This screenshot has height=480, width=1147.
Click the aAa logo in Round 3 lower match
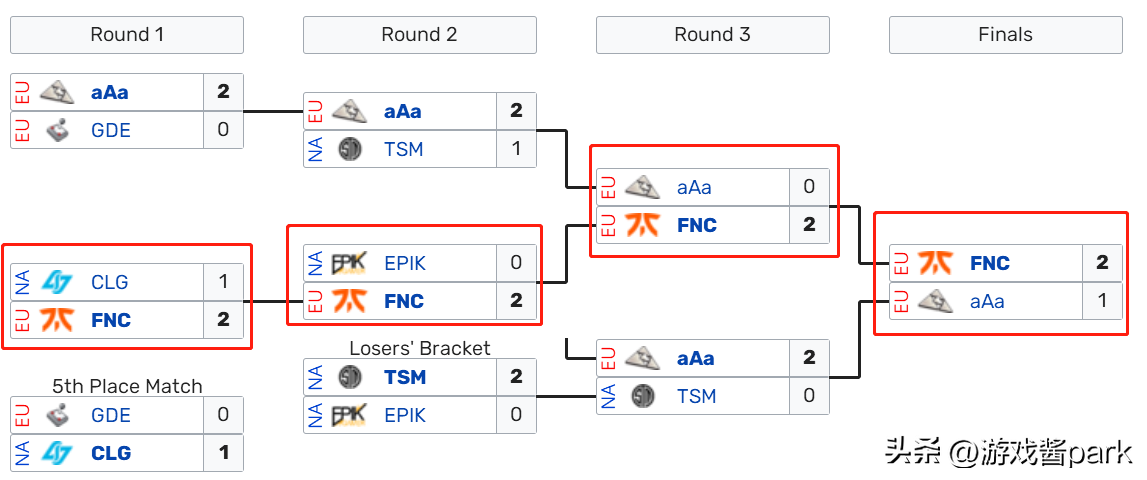tap(643, 358)
